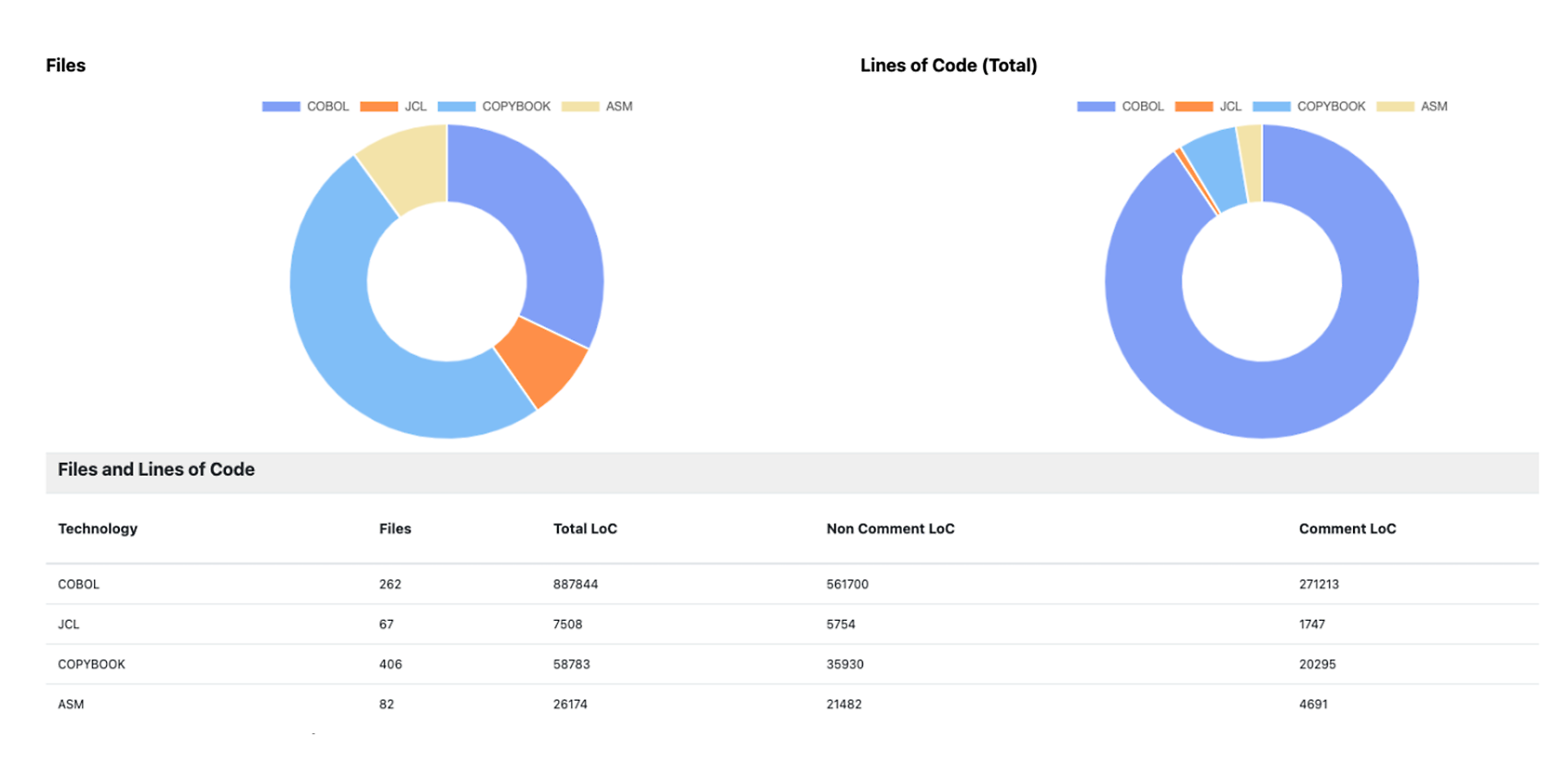Click the Total LoC column header

coord(585,529)
